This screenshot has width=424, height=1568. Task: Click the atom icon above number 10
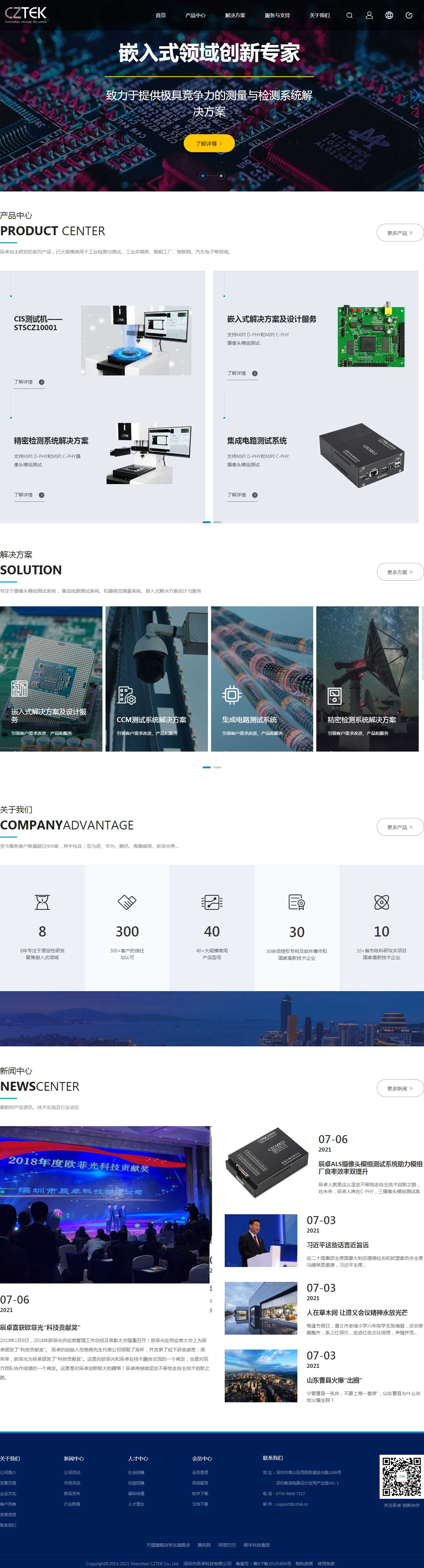381,902
